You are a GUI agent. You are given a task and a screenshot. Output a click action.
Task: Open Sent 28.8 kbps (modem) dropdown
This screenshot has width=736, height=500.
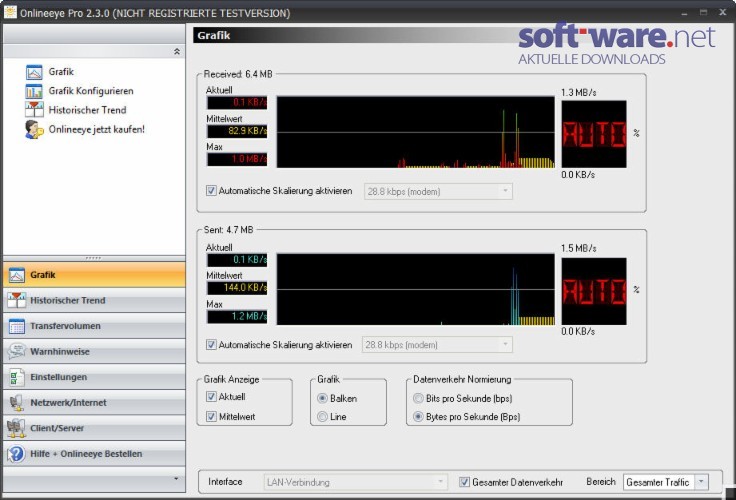(437, 345)
